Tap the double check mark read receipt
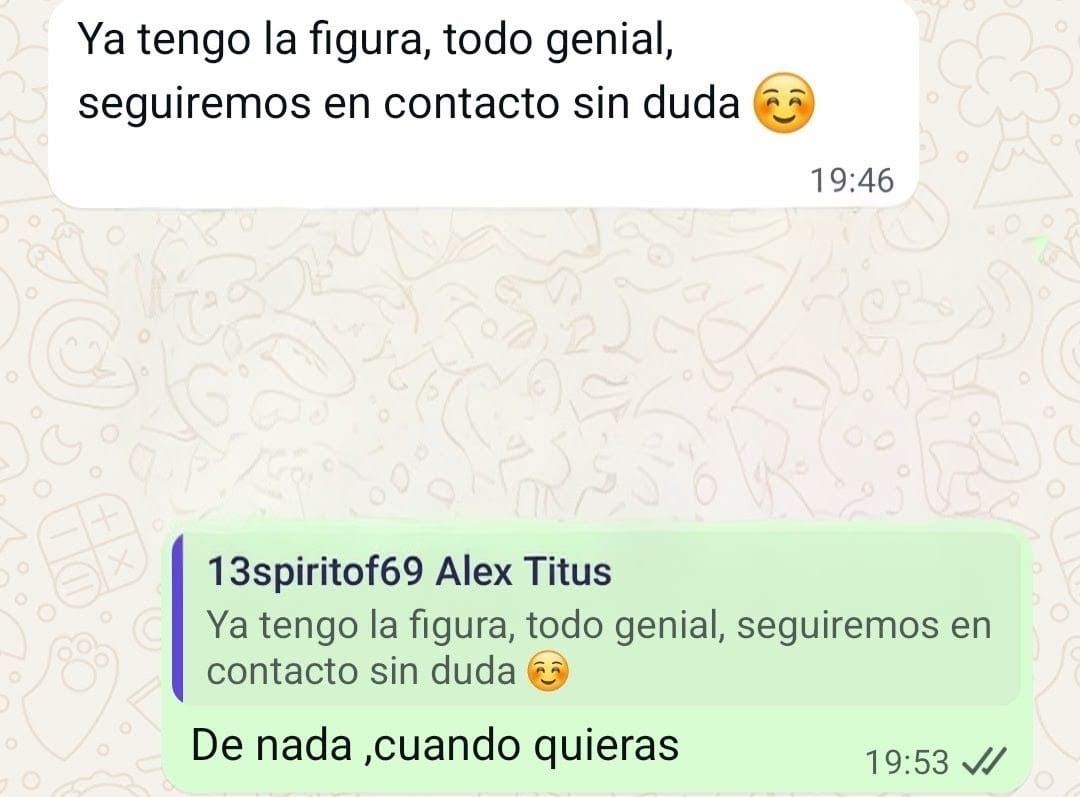The image size is (1080, 797). [984, 761]
